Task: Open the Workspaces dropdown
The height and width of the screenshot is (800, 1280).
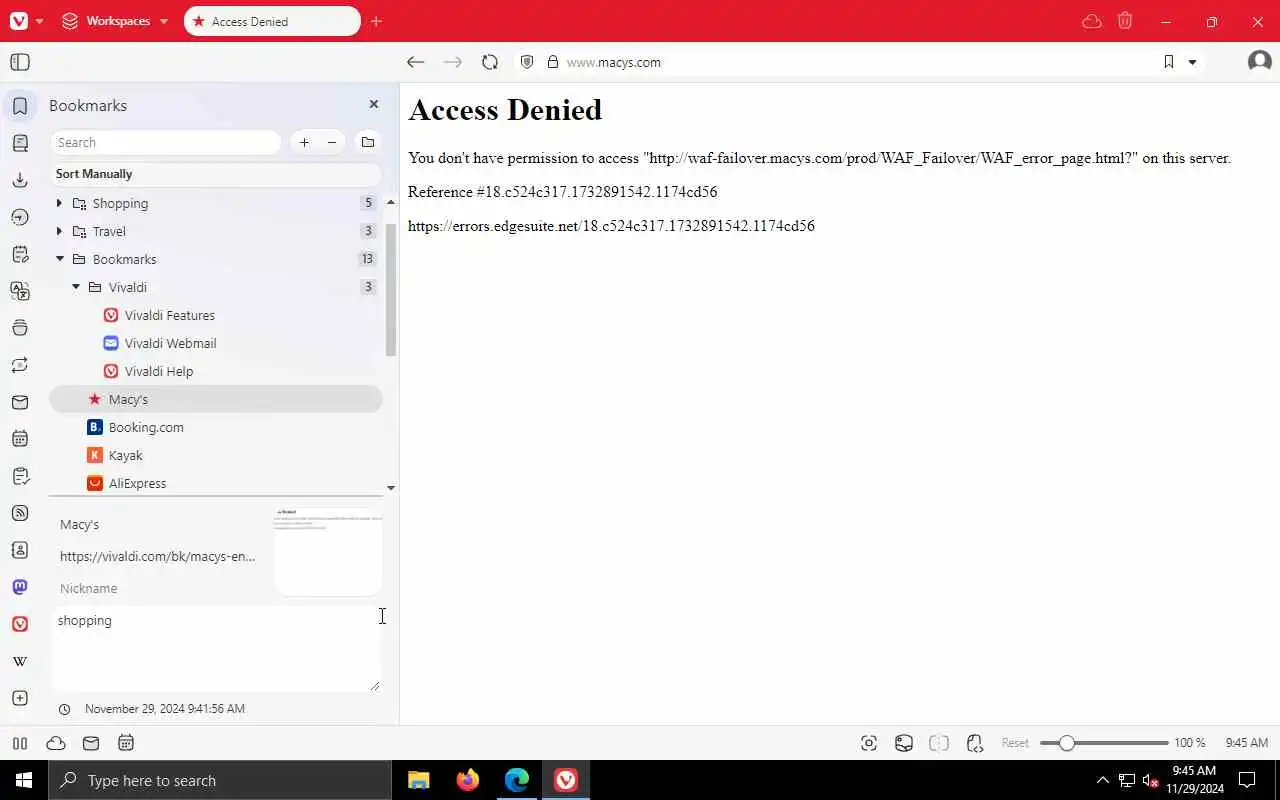Action: [115, 21]
